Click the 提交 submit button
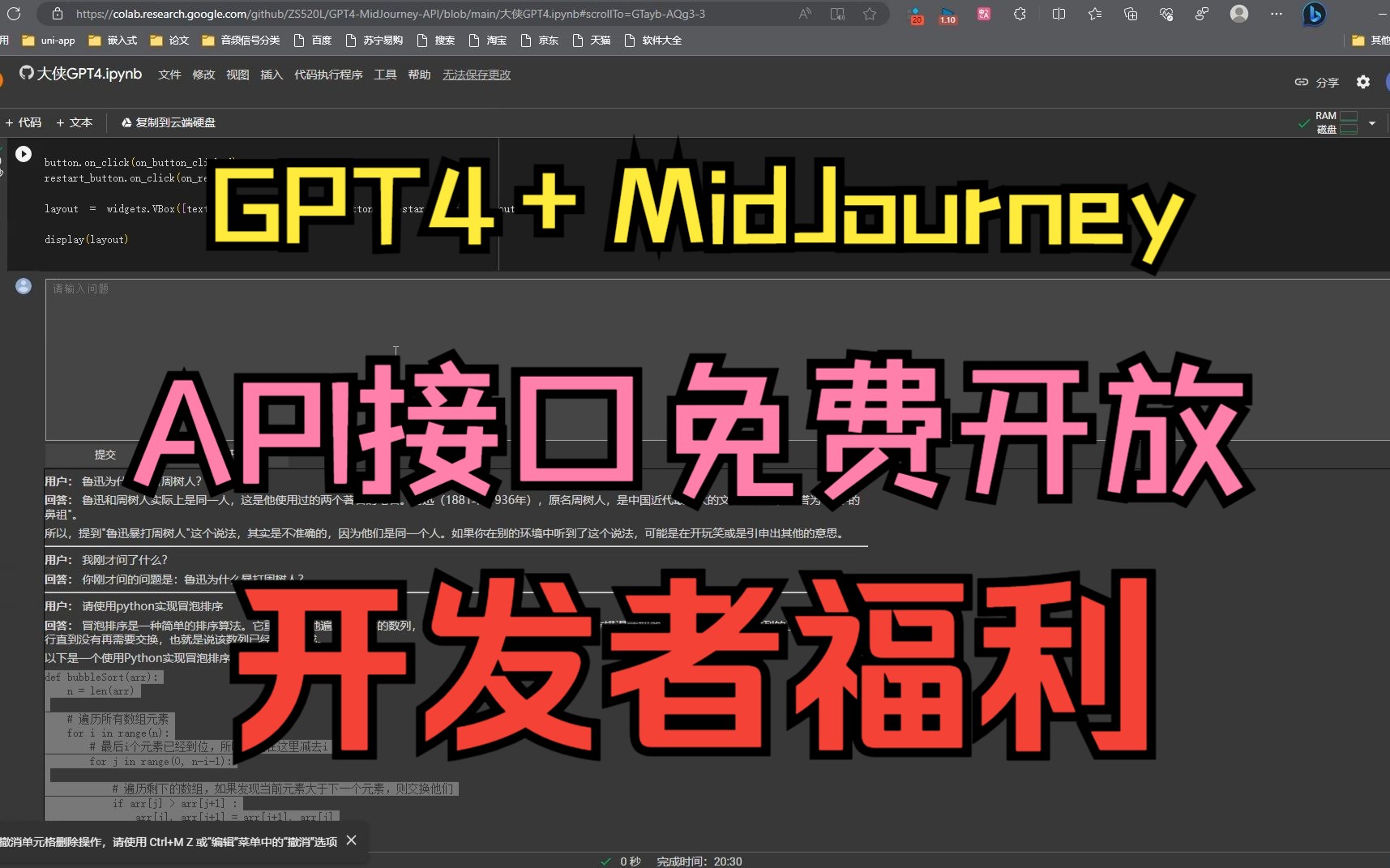Image resolution: width=1390 pixels, height=868 pixels. [105, 455]
